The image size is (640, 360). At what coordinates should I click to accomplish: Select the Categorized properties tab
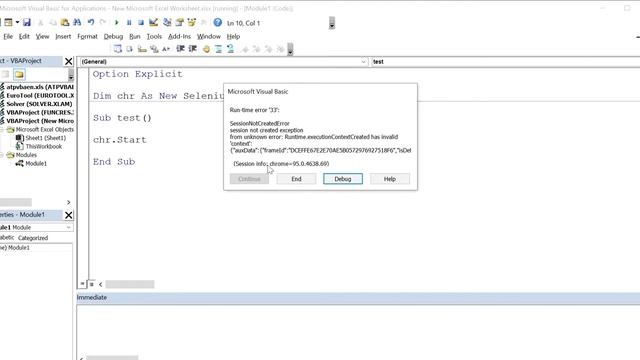coord(33,238)
